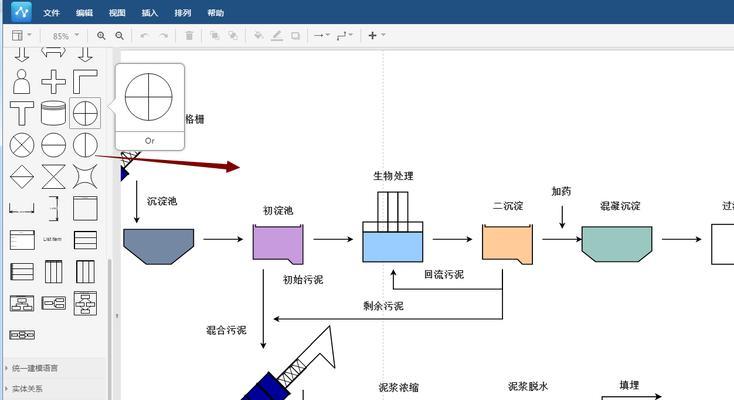Select the cylinder data store shape
The image size is (734, 400).
(x=53, y=113)
